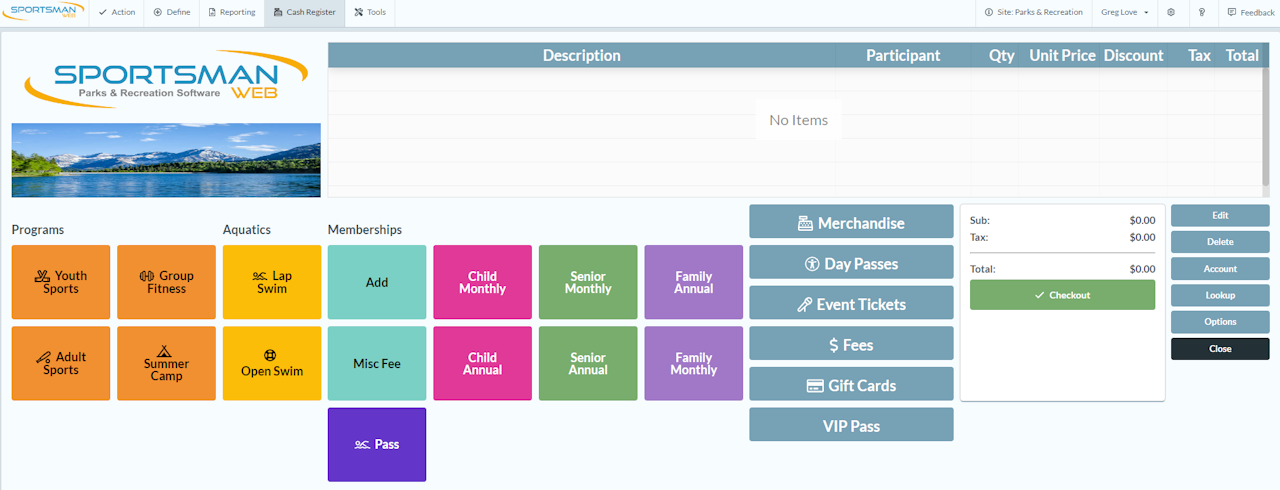Image resolution: width=1280 pixels, height=490 pixels.
Task: Open the settings gear icon
Action: pos(1171,12)
